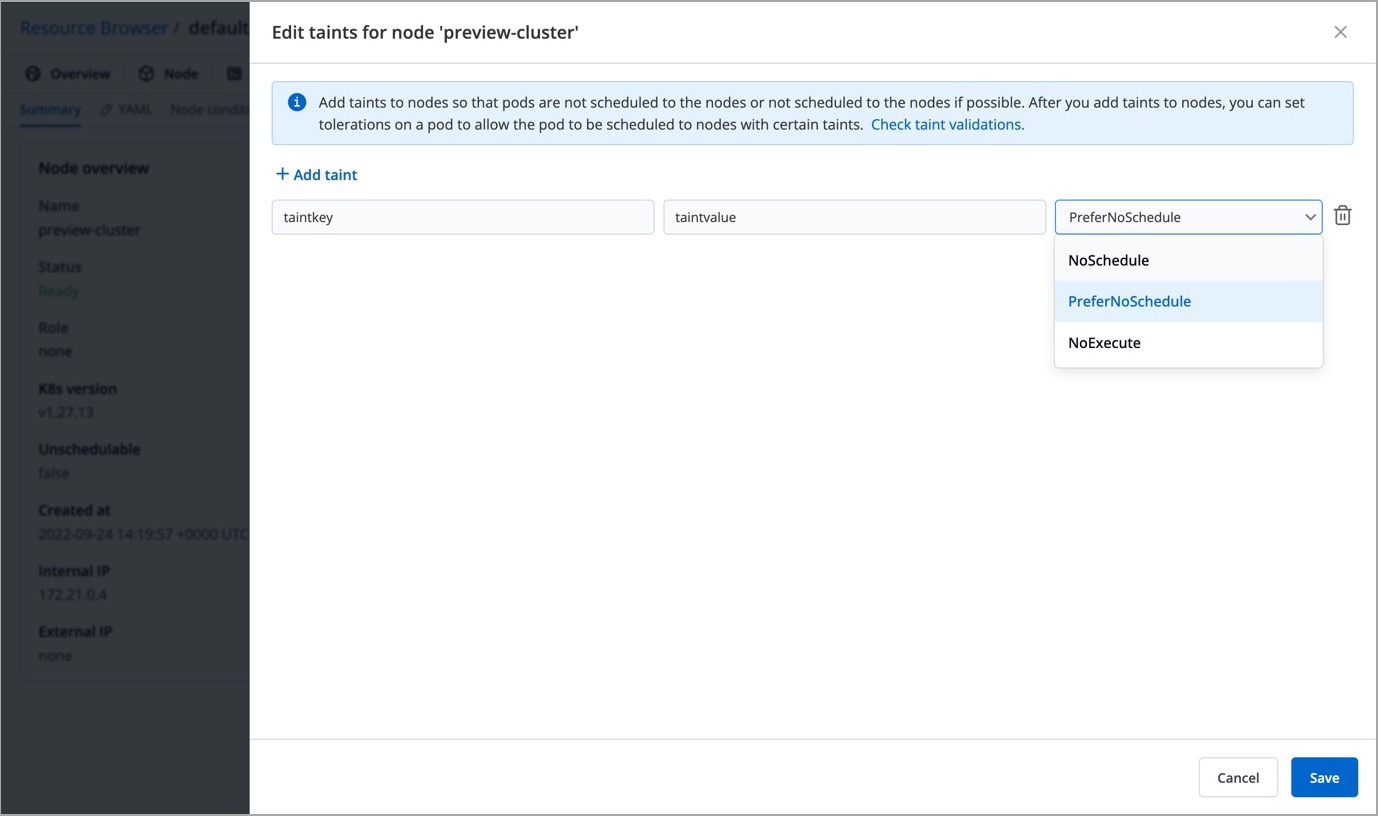Click the pencil icon beside YAML
This screenshot has height=816, width=1378.
pos(105,109)
